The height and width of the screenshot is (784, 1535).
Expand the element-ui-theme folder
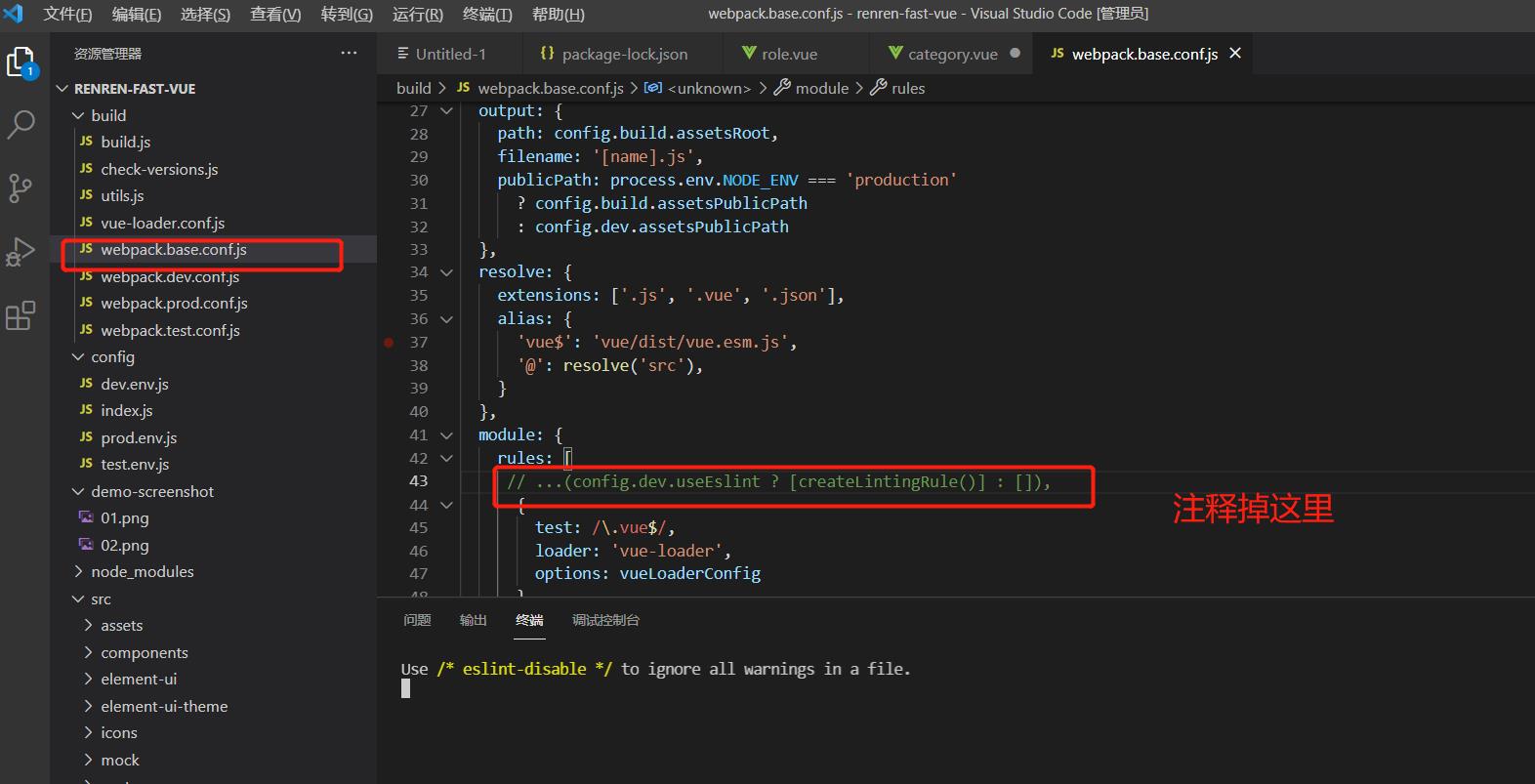[88, 707]
